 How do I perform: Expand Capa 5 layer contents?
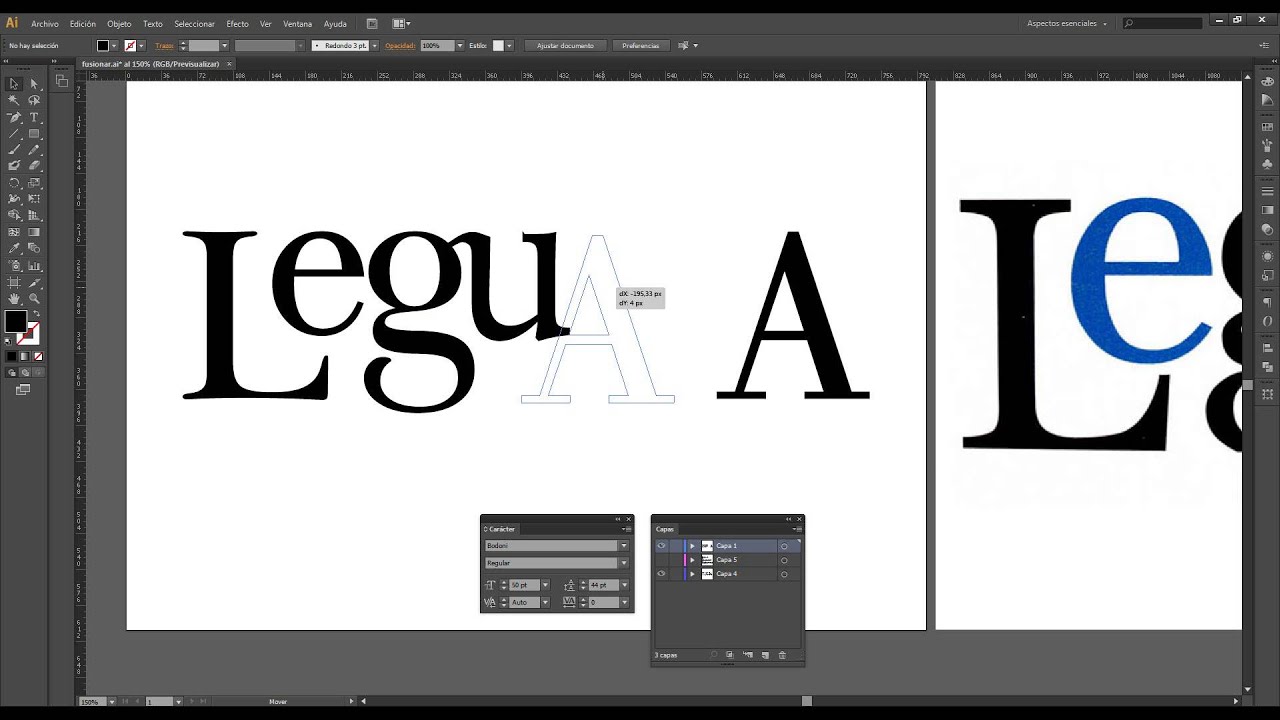pos(692,560)
